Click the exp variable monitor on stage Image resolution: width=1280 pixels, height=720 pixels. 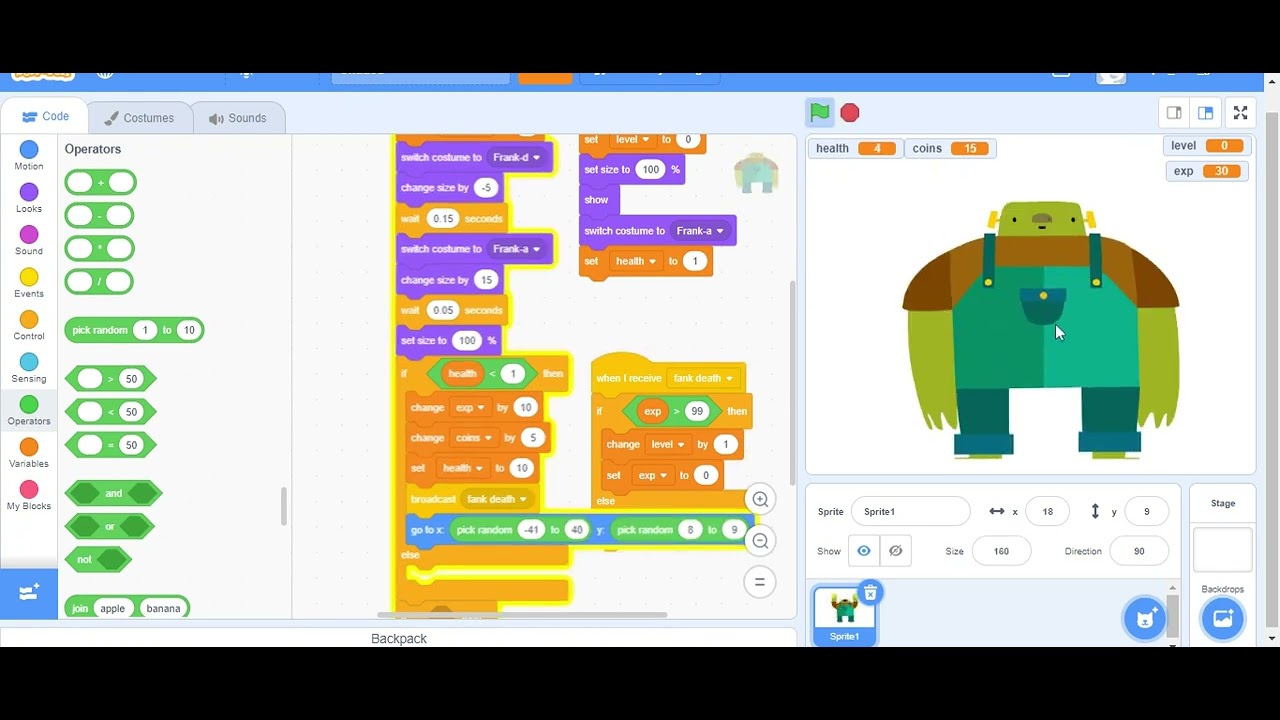1207,171
